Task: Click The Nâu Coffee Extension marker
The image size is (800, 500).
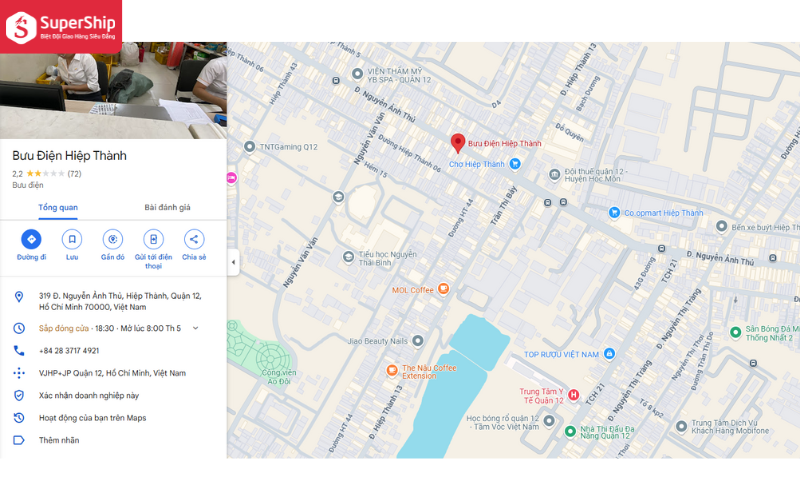Action: (x=392, y=370)
